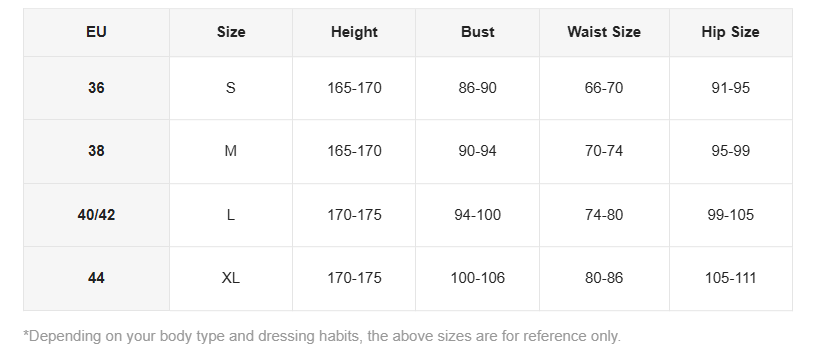This screenshot has height=363, width=817.
Task: Select the S size cell
Action: point(231,88)
